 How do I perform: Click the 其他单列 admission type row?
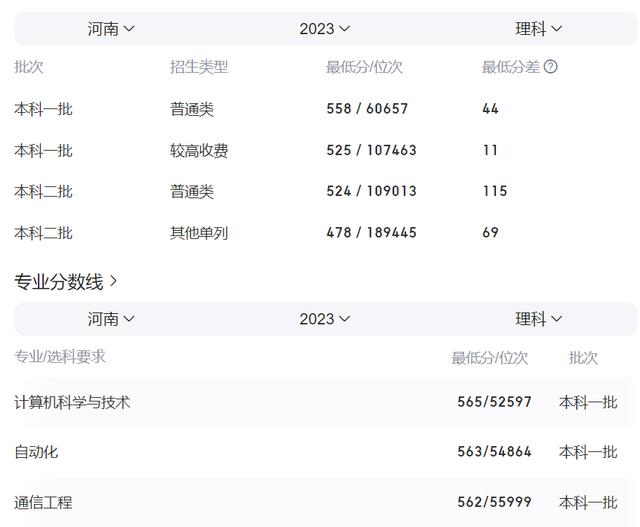(199, 233)
